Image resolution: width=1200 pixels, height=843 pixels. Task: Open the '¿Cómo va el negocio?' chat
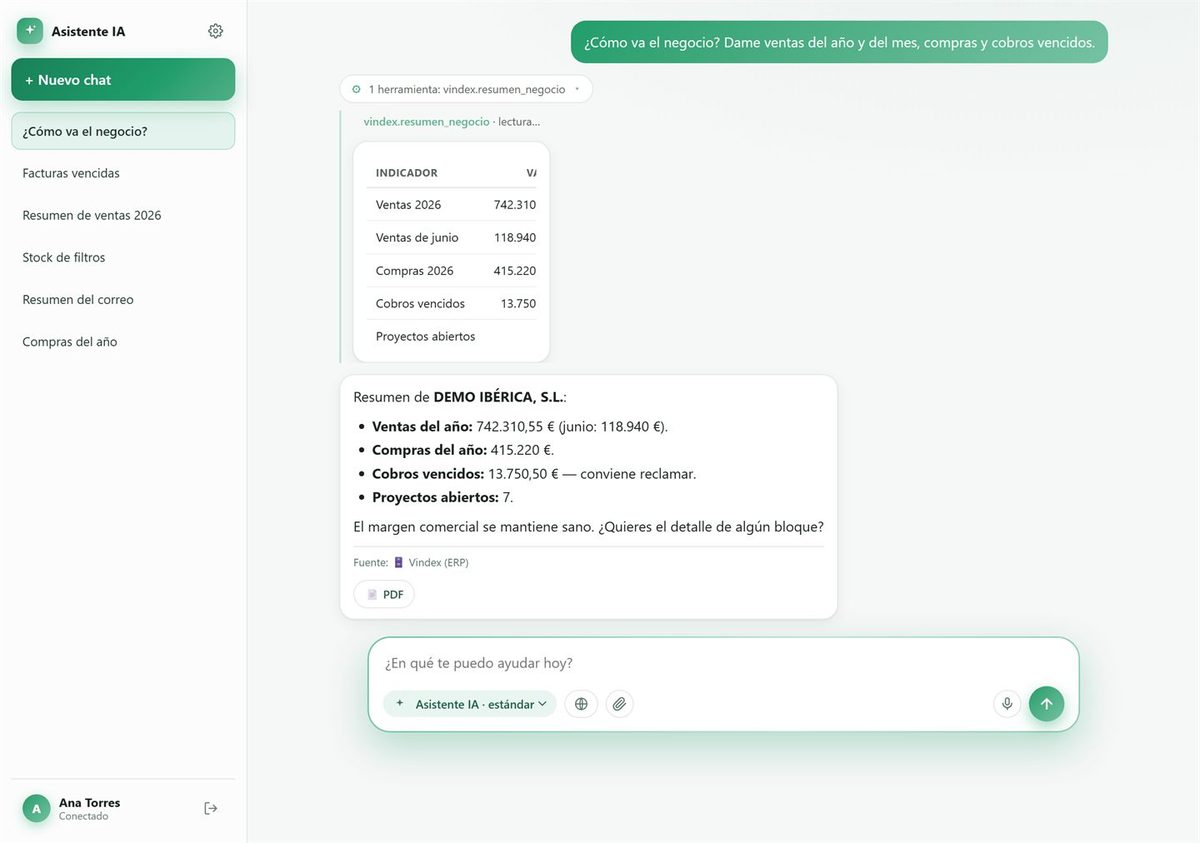click(x=123, y=131)
